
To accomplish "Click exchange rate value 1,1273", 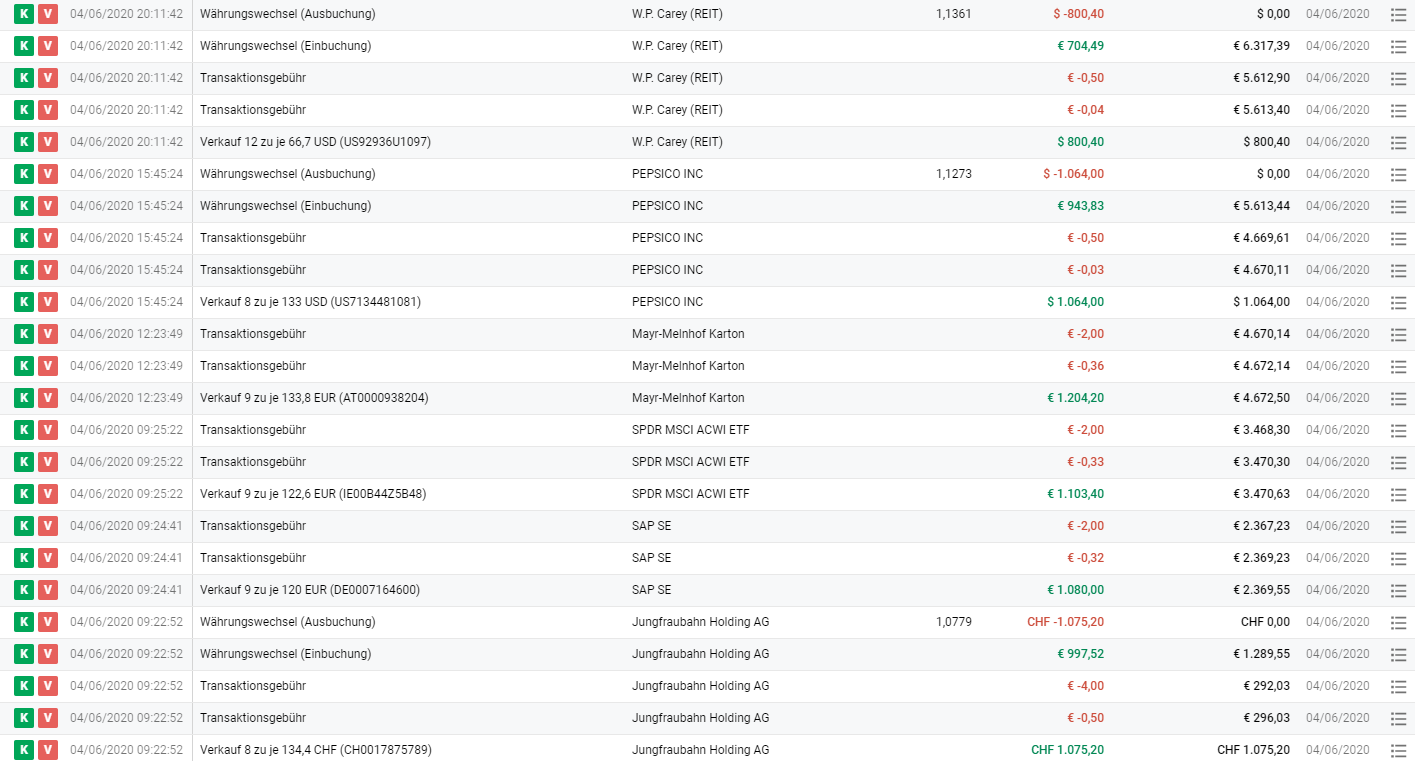I will 954,174.
